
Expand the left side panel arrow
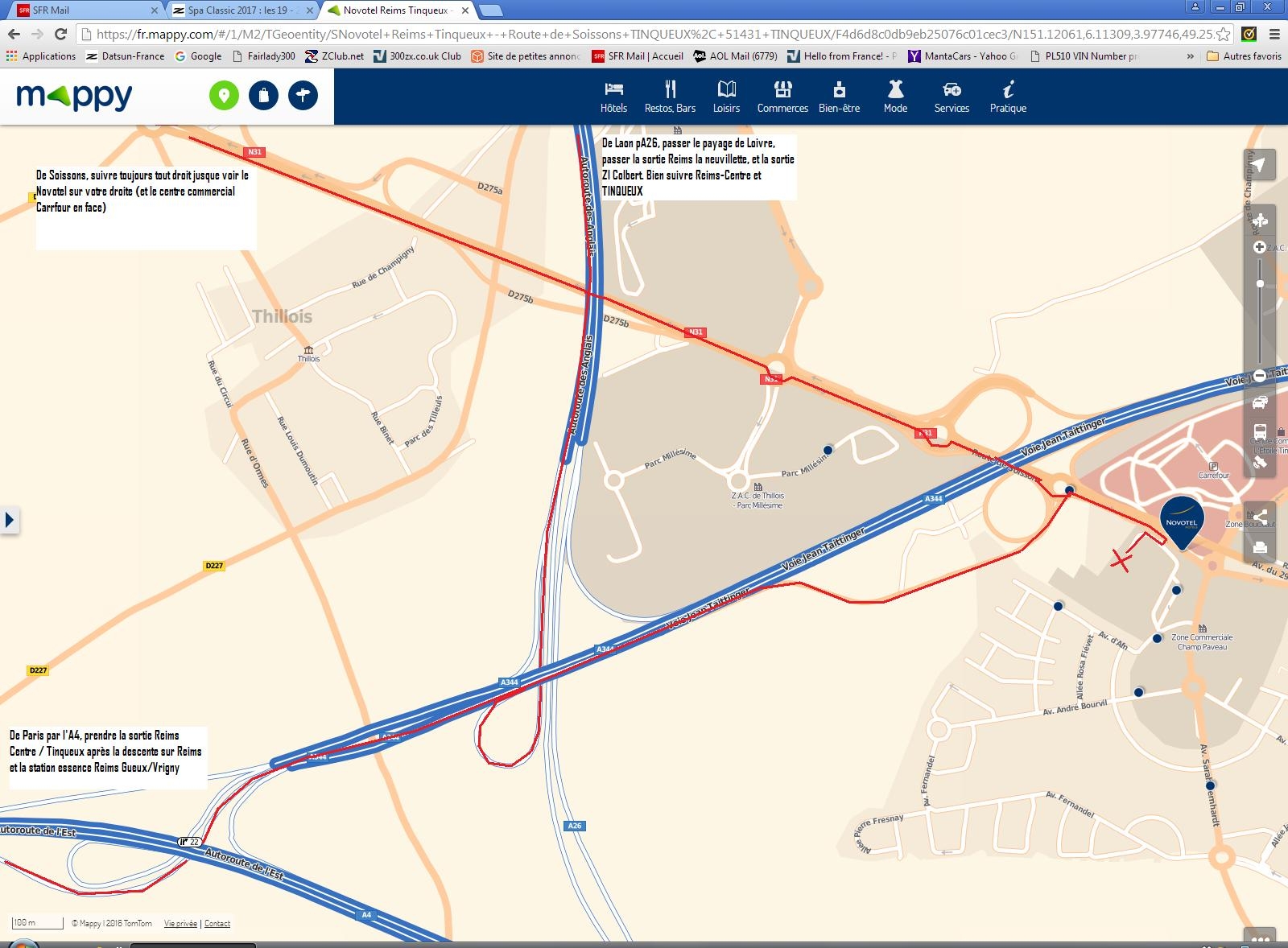[9, 520]
